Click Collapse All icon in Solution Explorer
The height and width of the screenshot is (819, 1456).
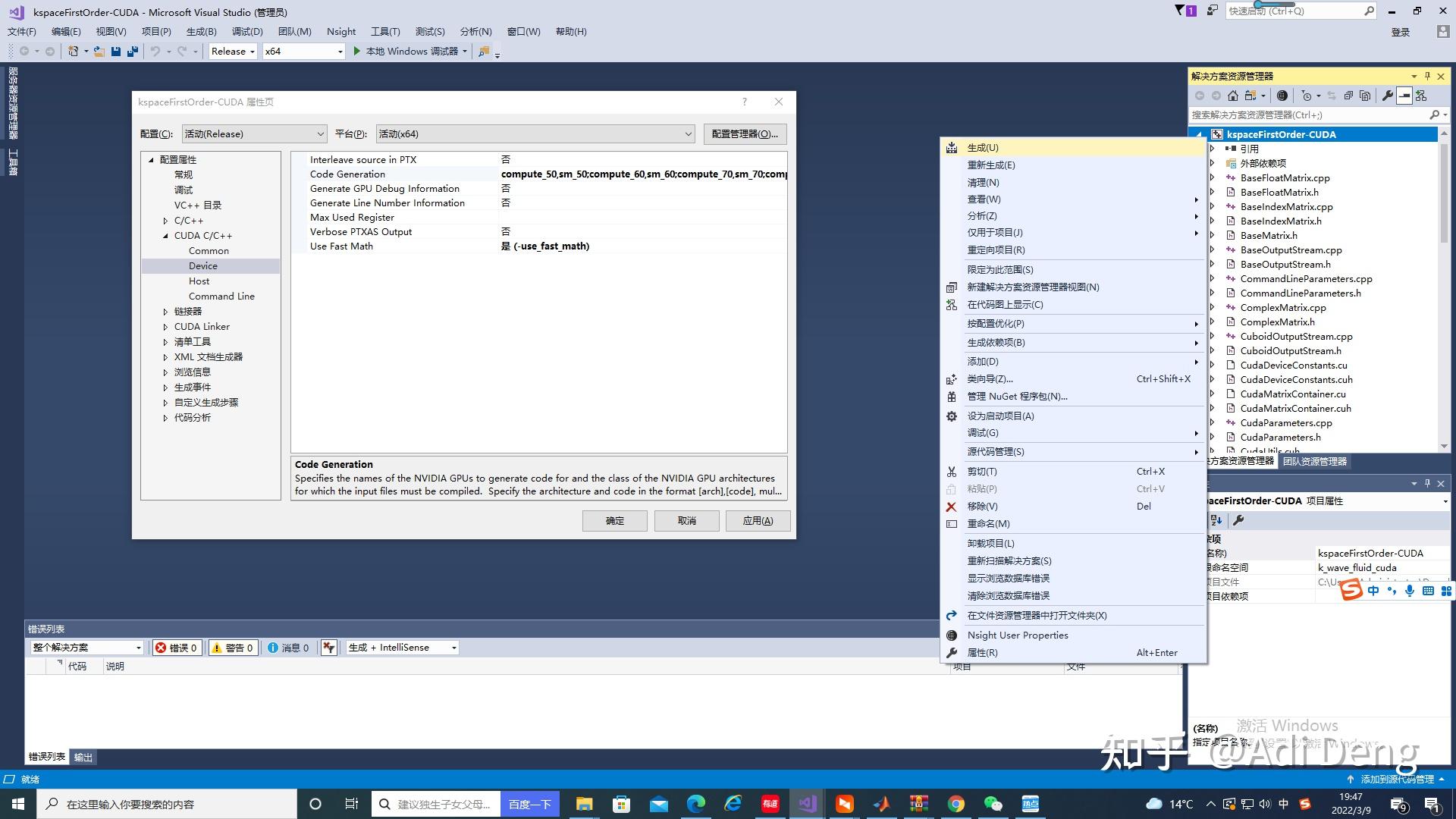[1348, 96]
